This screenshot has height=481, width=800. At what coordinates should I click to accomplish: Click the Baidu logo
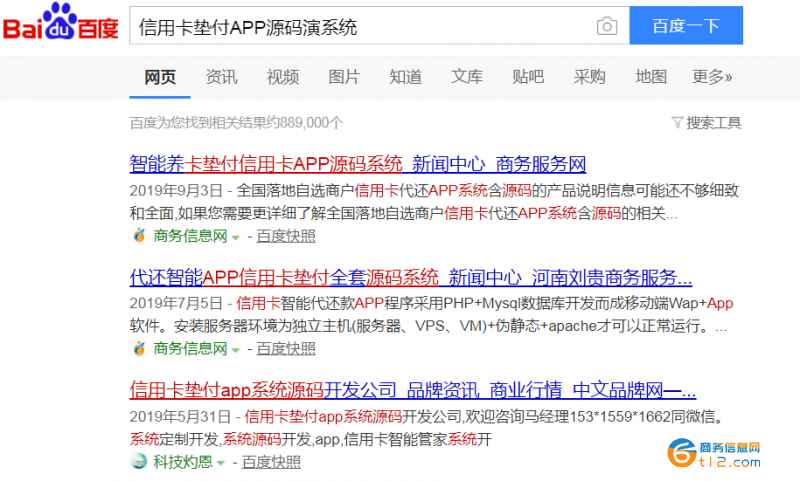(60, 22)
